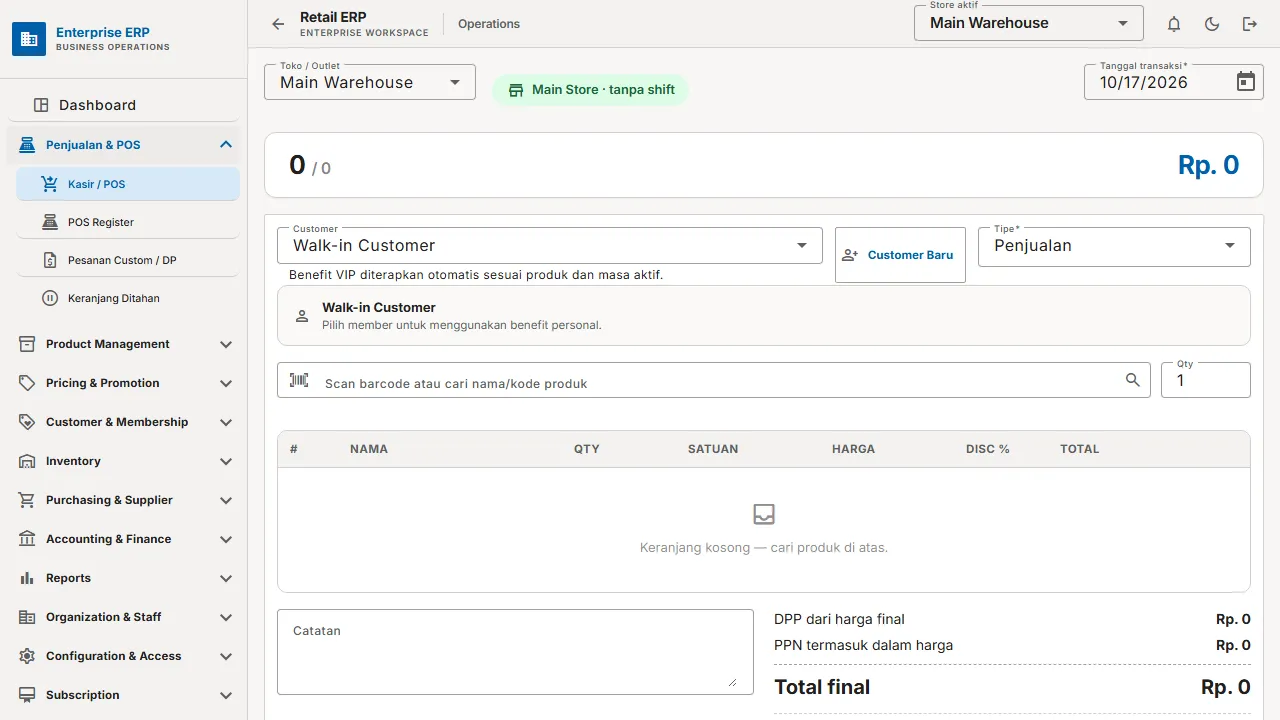The image size is (1280, 720).
Task: Open the transaction date calendar icon
Action: coord(1245,82)
